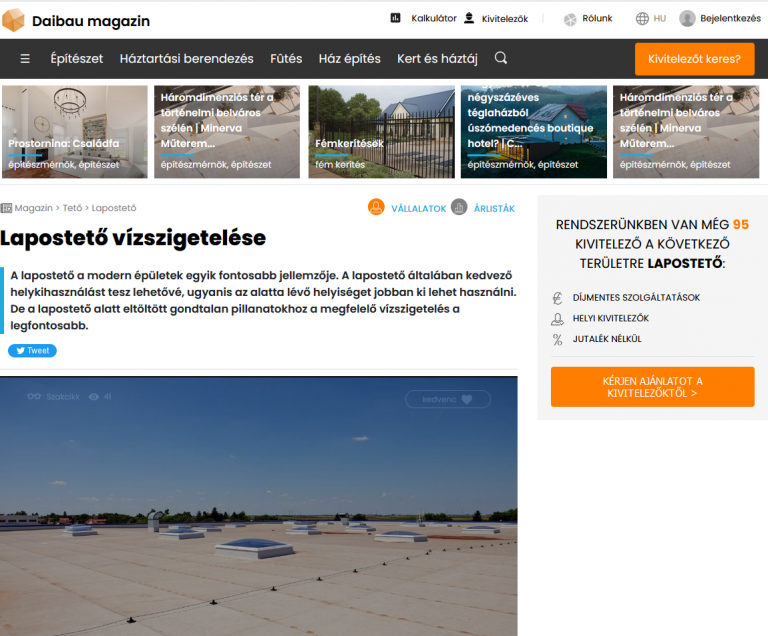Screen dimensions: 768x636
Task: Select the Háztartási berendezés menu item
Action: (187, 59)
